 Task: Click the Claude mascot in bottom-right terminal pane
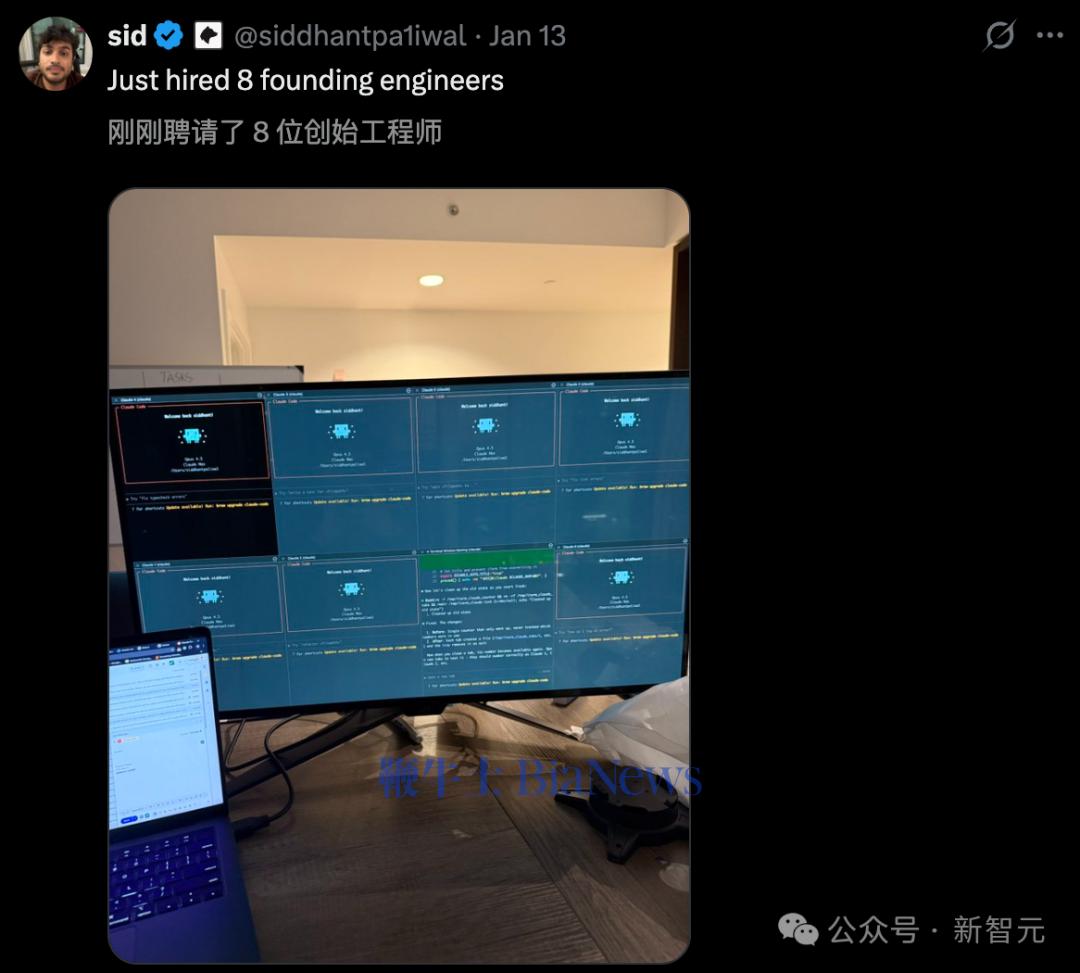coord(621,577)
